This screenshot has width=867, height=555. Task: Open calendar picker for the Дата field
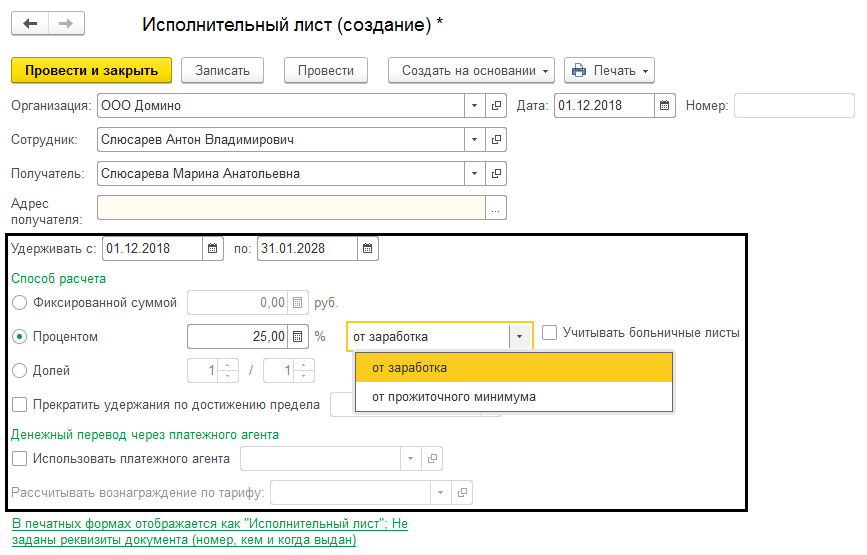665,105
